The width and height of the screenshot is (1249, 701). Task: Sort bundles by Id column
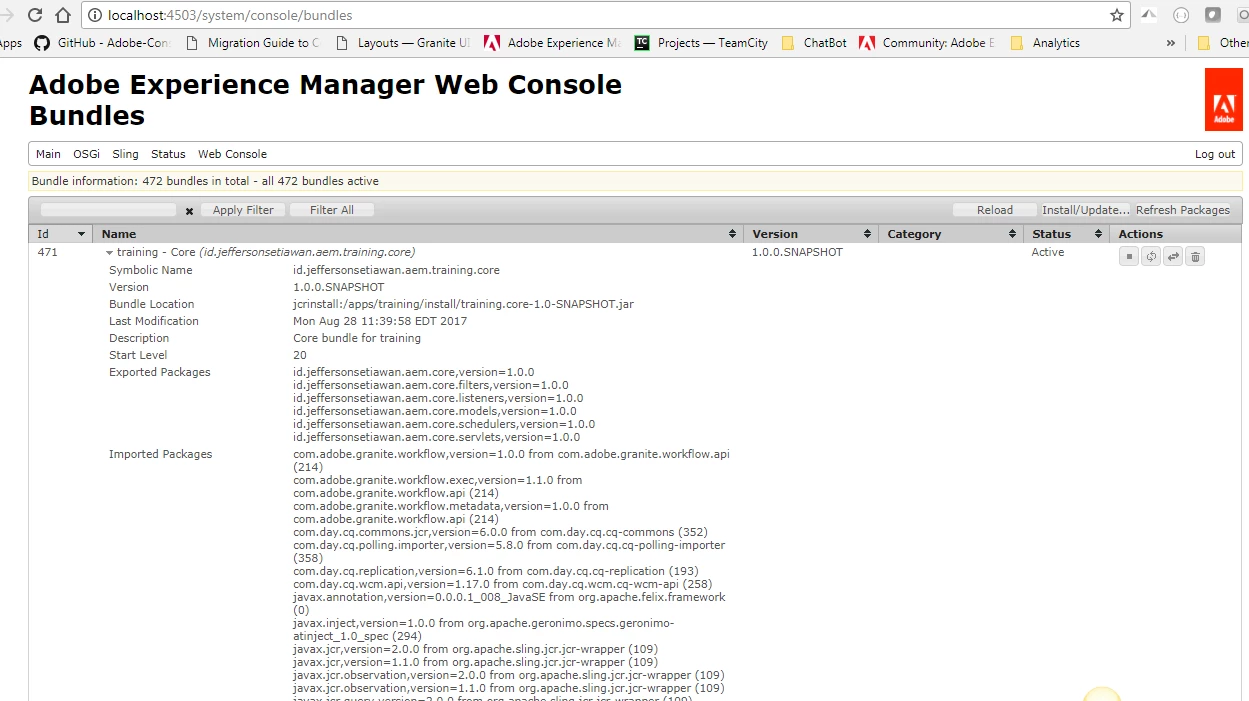pos(62,234)
